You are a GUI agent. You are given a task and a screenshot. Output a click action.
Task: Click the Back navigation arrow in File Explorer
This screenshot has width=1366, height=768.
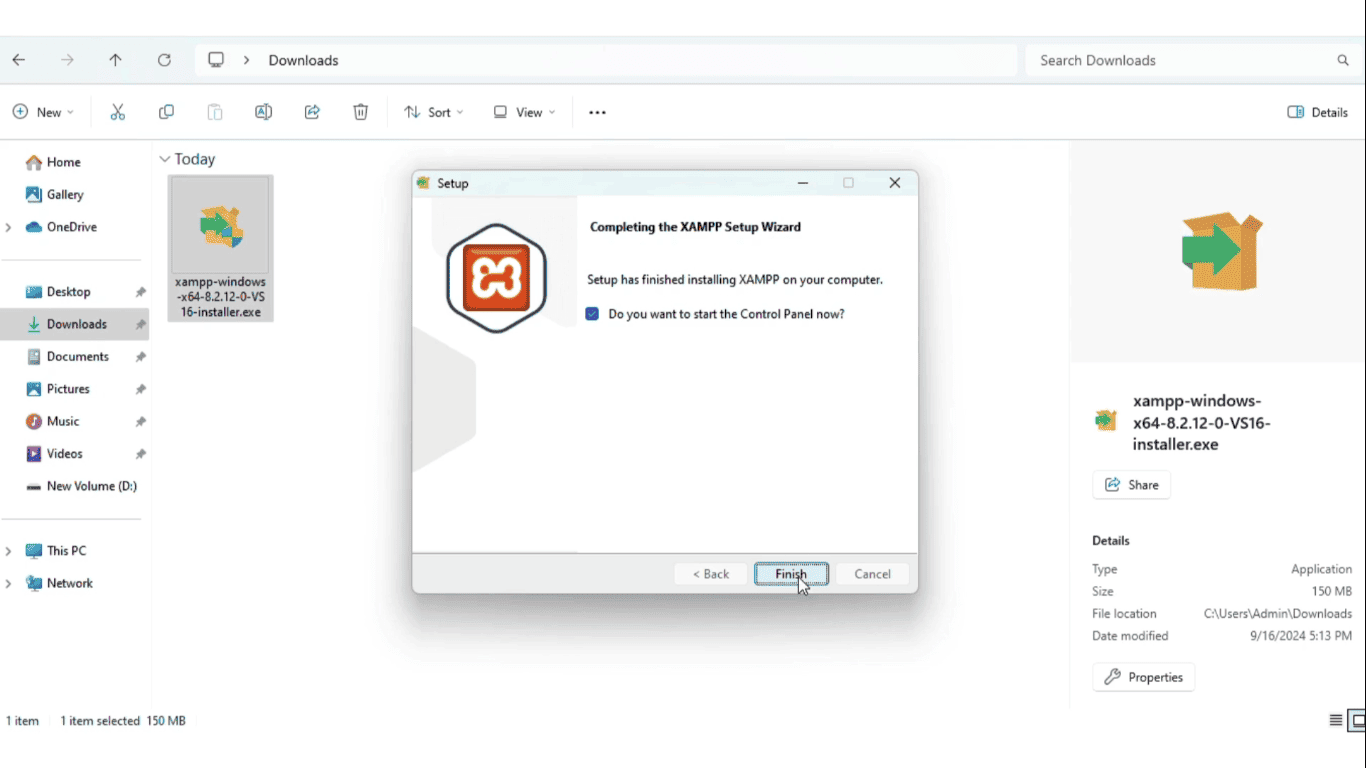point(19,60)
